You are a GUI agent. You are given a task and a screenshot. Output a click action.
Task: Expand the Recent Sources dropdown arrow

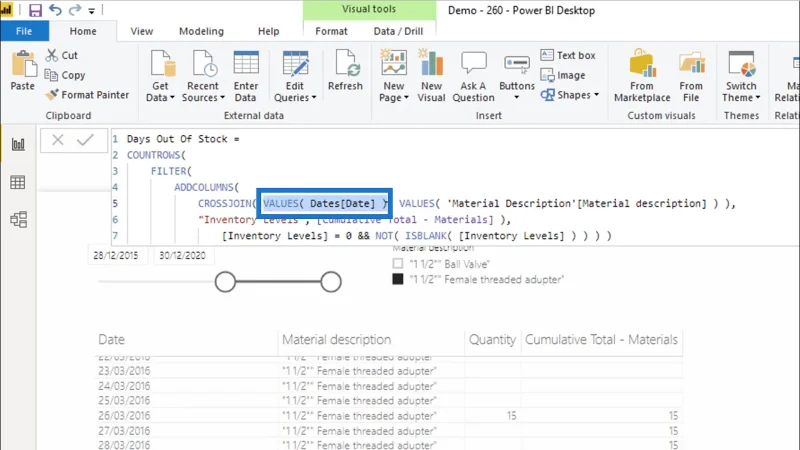point(222,97)
